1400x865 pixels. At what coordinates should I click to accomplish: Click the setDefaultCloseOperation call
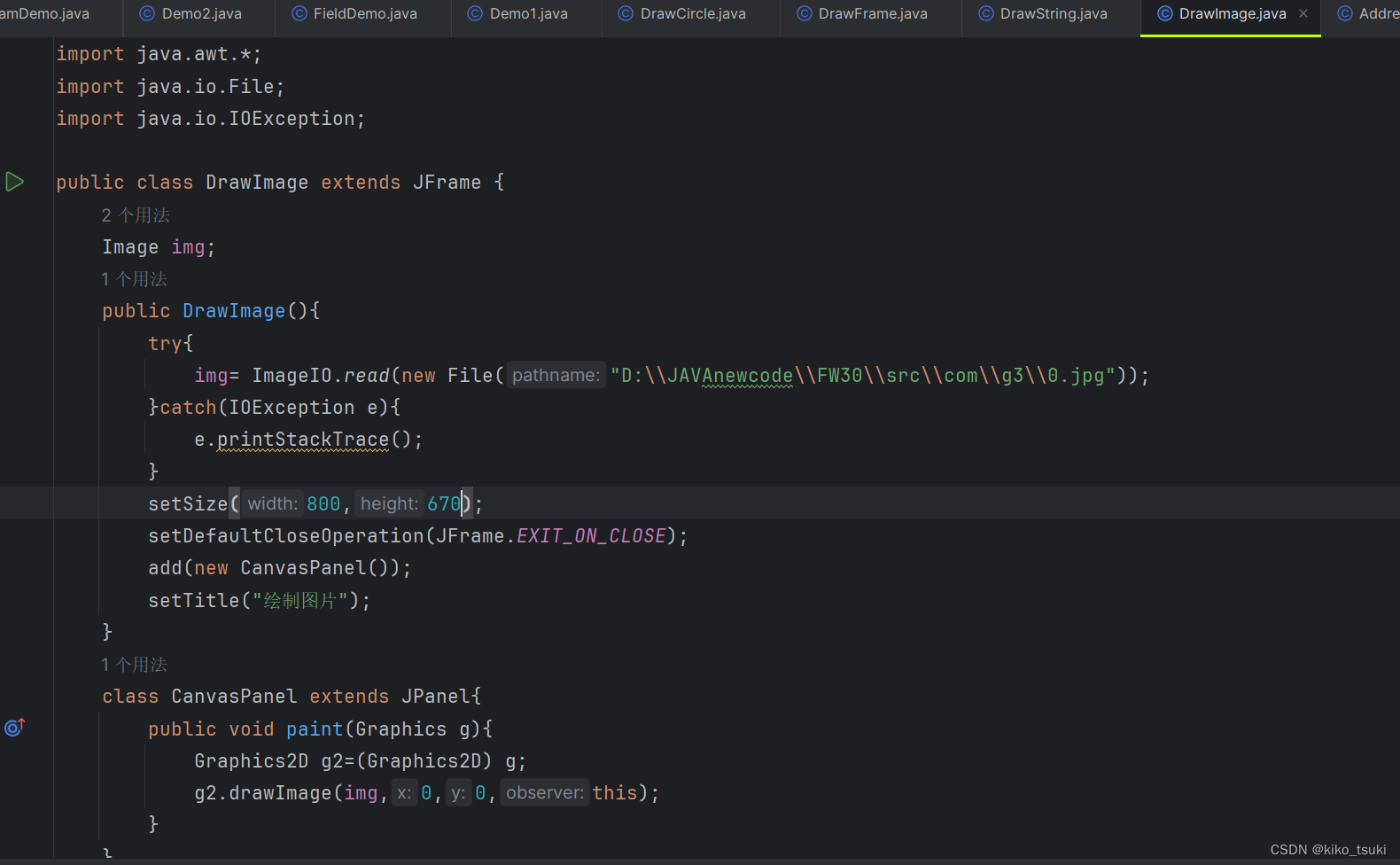point(286,536)
